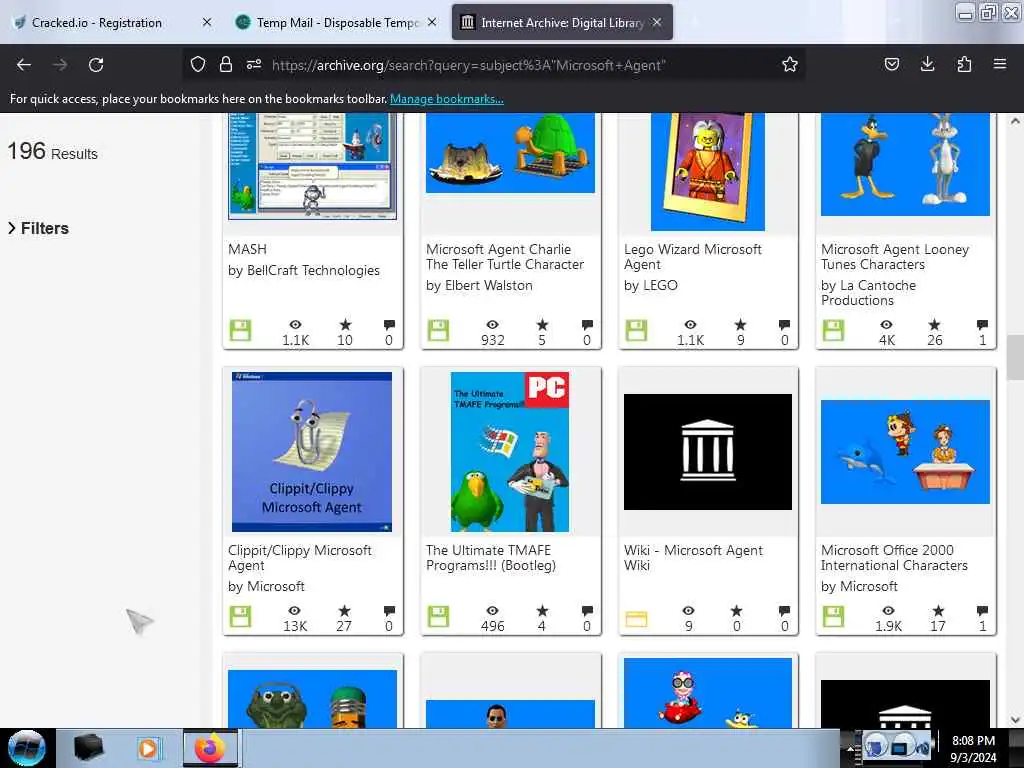Click the star icon on Ultimate TMAFE card
The image size is (1024, 768).
click(542, 611)
